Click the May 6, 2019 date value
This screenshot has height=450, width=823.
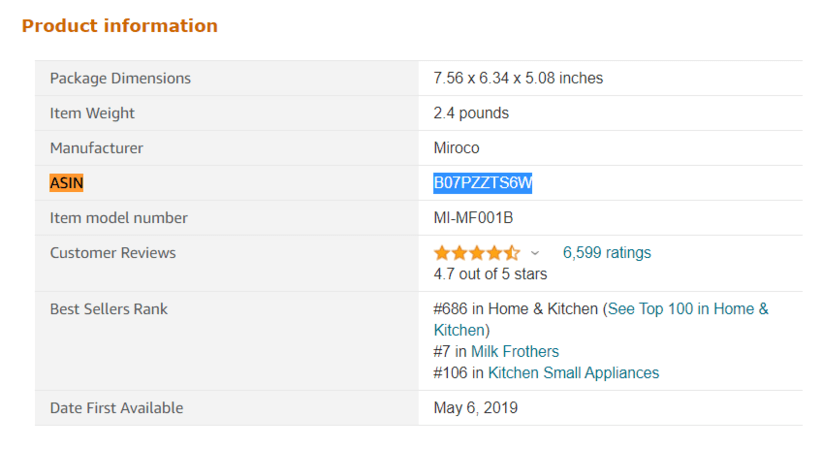tap(475, 408)
